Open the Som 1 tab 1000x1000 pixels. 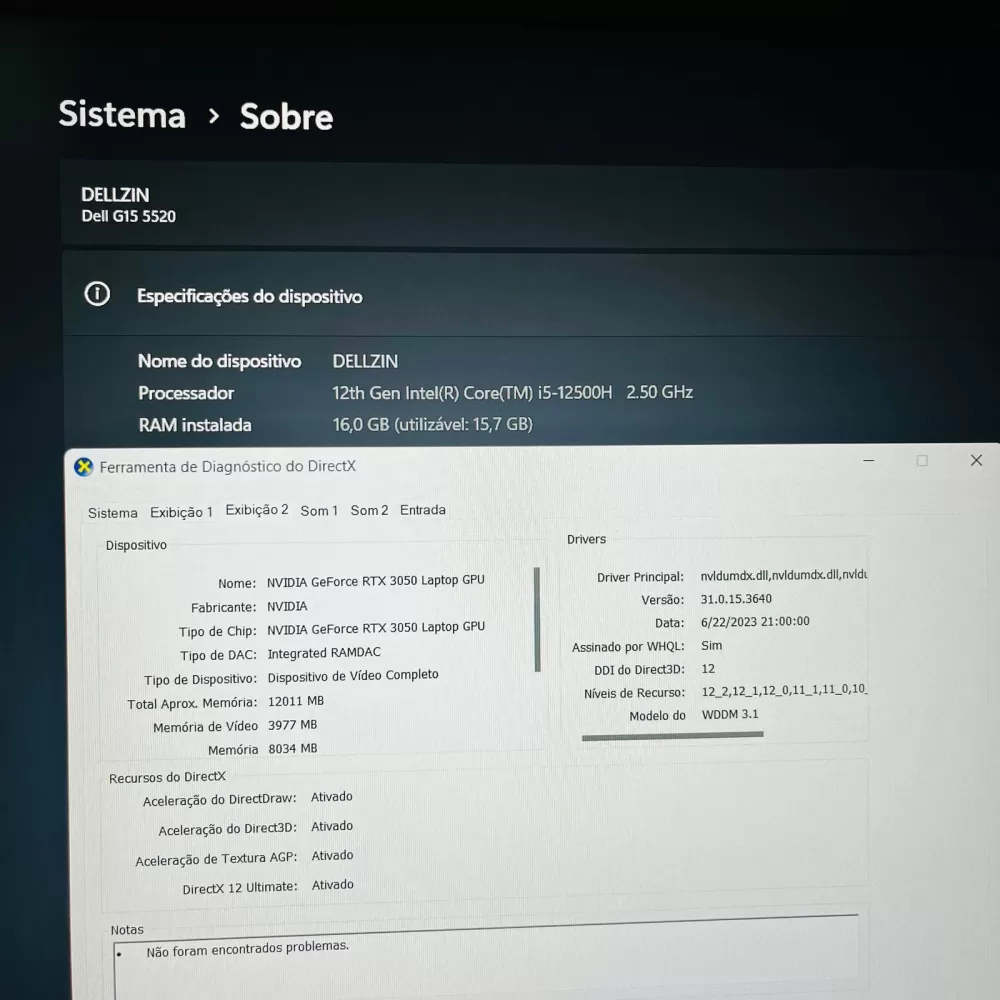[319, 511]
